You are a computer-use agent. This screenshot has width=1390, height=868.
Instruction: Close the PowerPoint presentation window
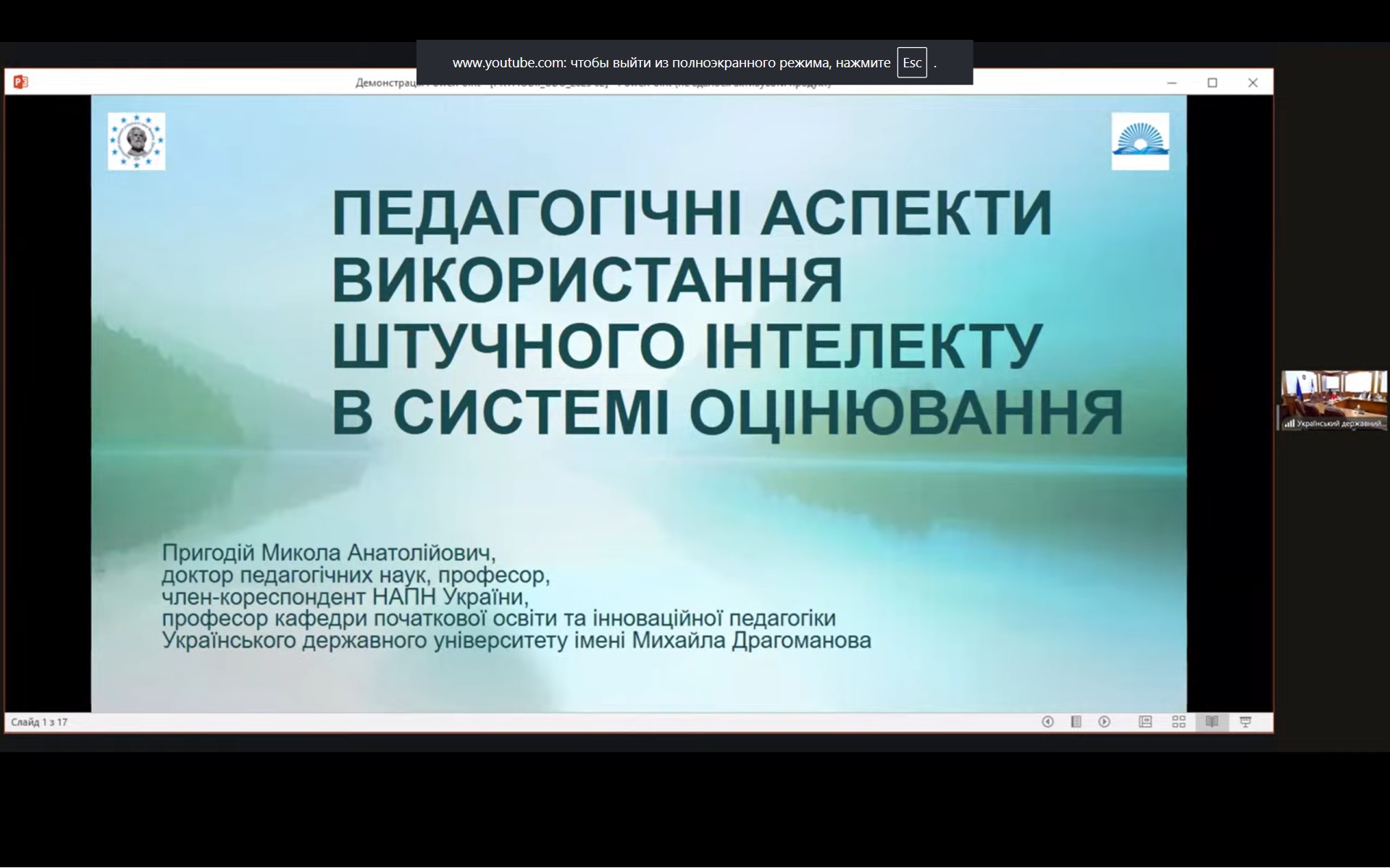[1252, 83]
